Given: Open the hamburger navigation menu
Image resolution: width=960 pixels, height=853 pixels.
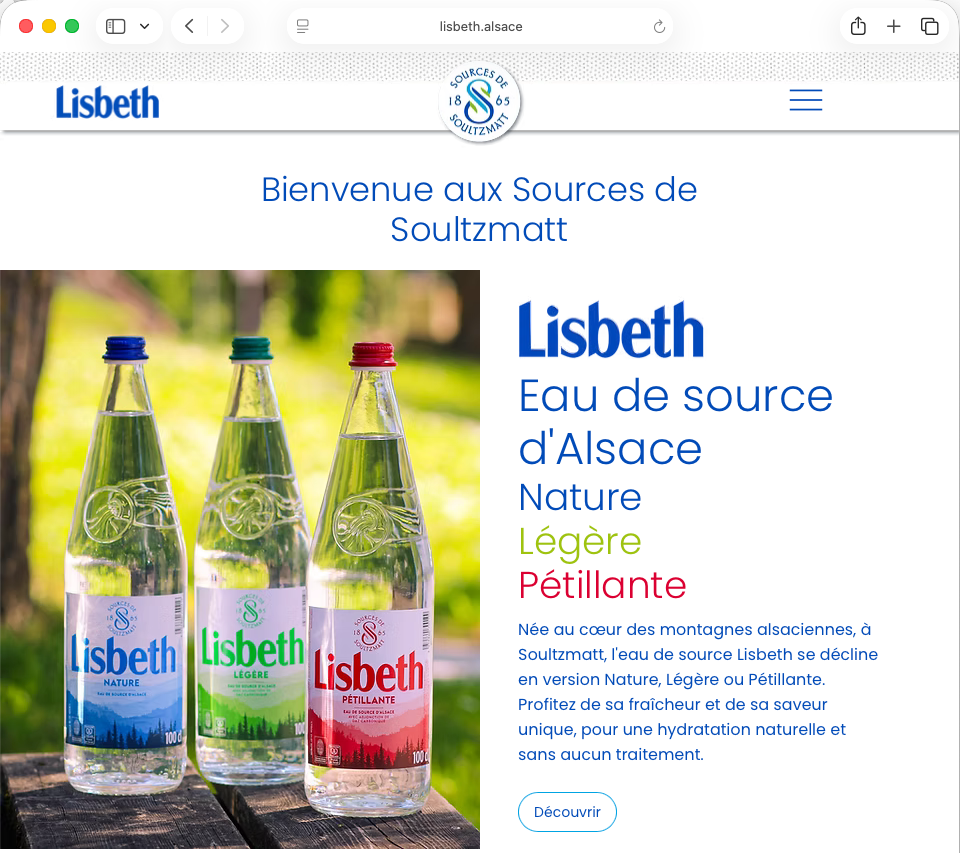Looking at the screenshot, I should coord(805,100).
